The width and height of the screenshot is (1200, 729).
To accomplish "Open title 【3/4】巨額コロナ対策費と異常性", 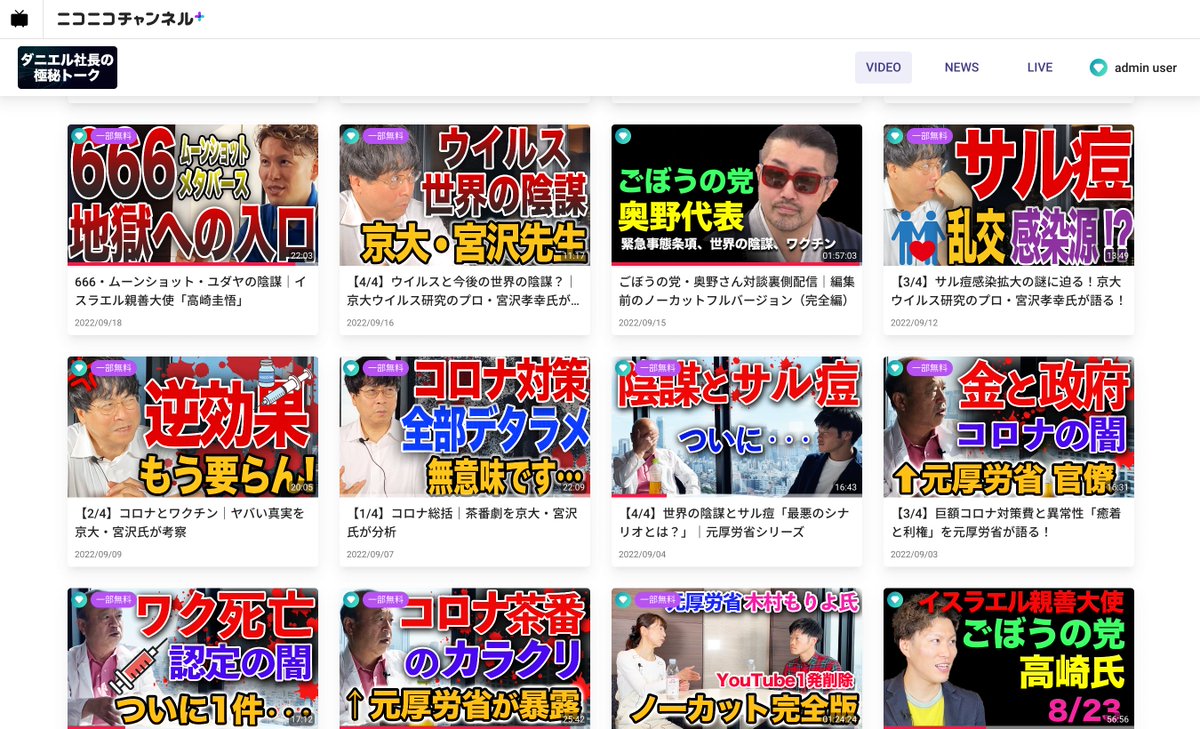I will [1008, 523].
